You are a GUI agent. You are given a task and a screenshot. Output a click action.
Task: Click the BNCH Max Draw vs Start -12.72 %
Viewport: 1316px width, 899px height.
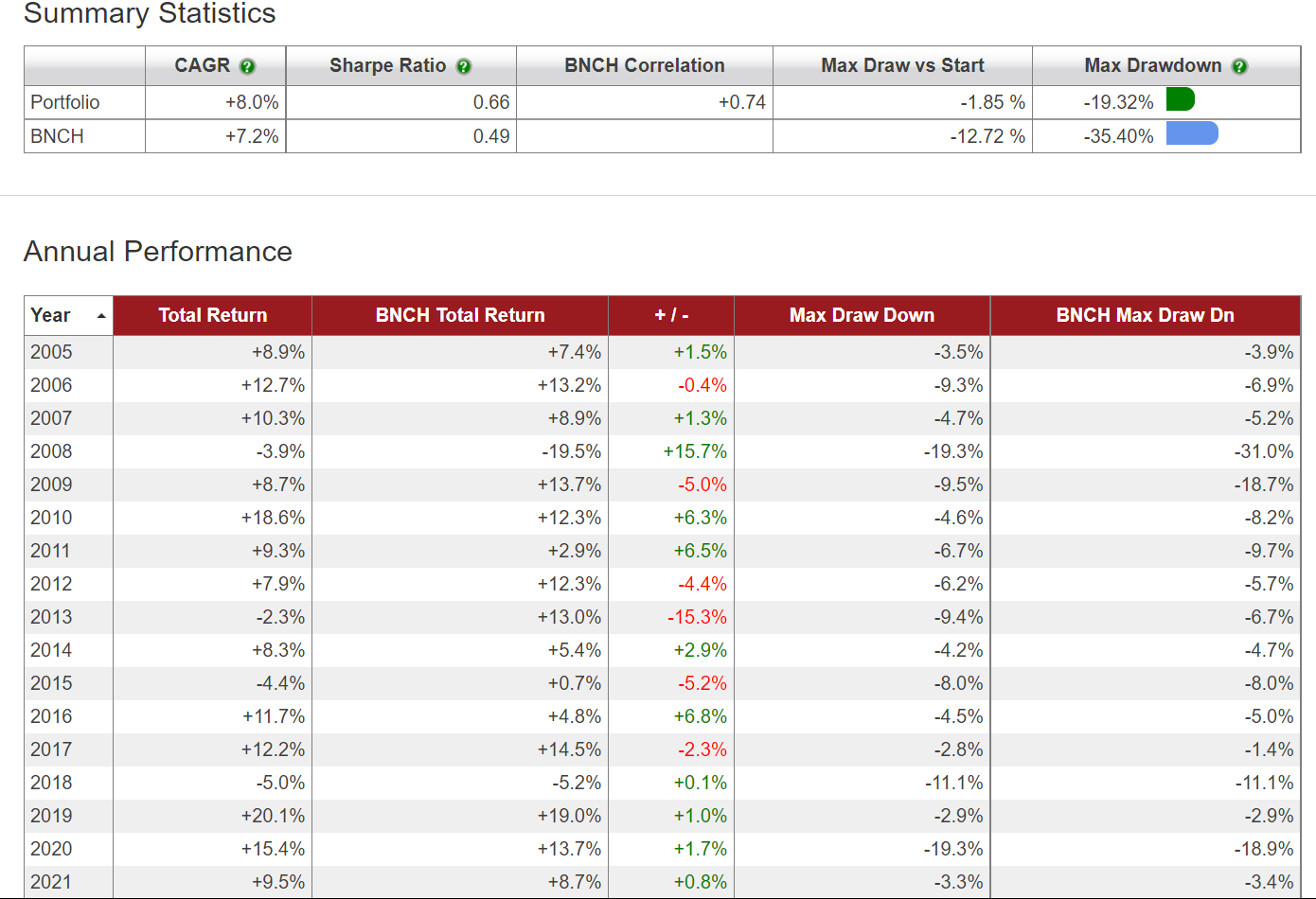[988, 136]
